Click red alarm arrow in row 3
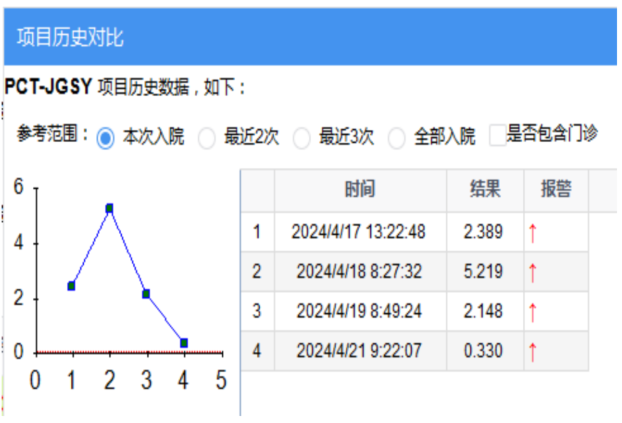The image size is (622, 423). coord(533,312)
